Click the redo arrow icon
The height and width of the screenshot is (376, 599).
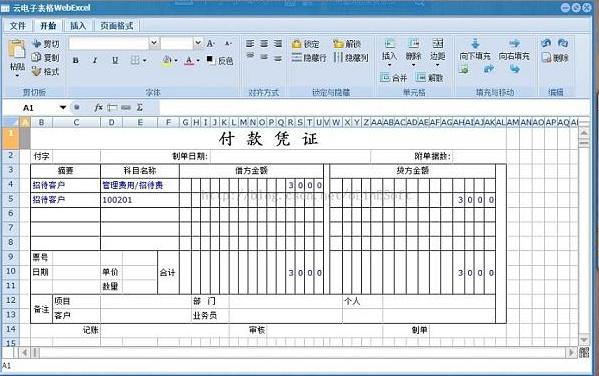point(563,43)
